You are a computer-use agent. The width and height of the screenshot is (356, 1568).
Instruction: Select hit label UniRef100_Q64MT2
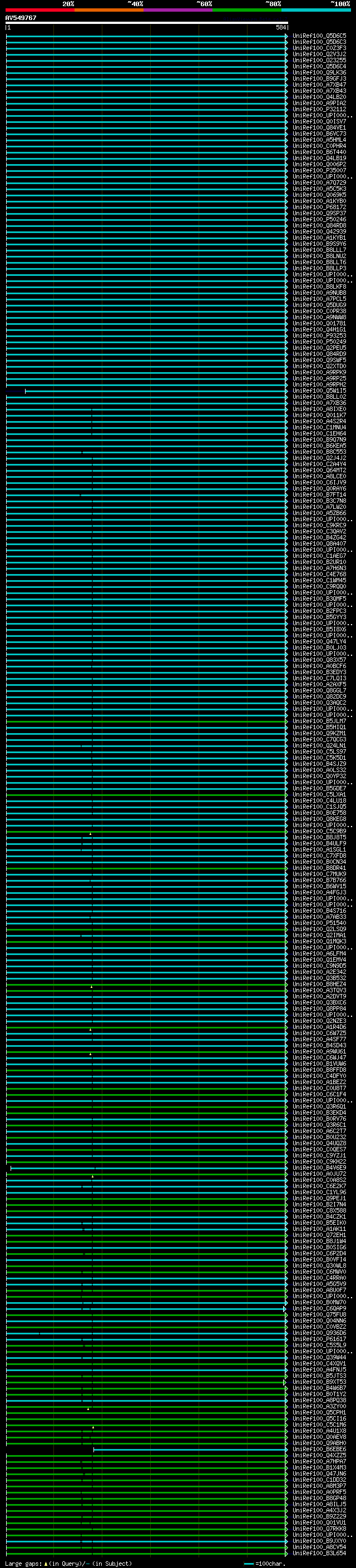tap(319, 471)
